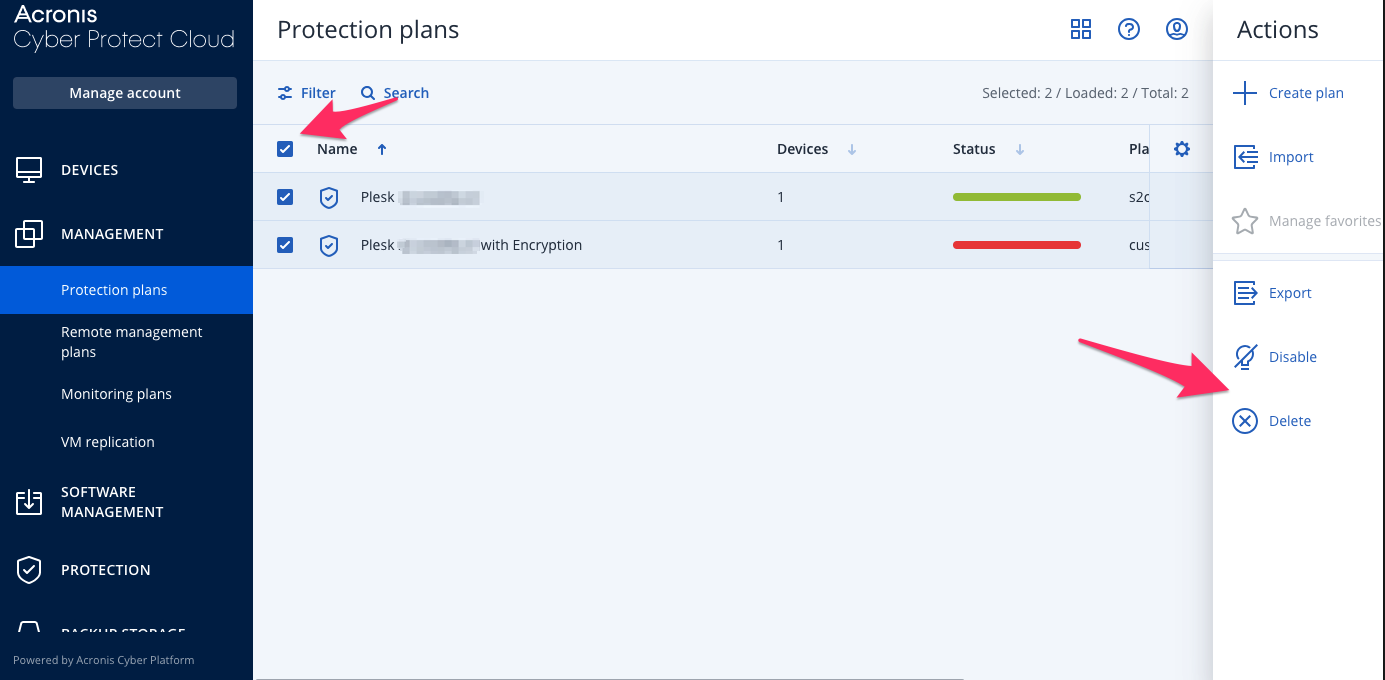Click the 'Protection plans' page title

pos(368,30)
